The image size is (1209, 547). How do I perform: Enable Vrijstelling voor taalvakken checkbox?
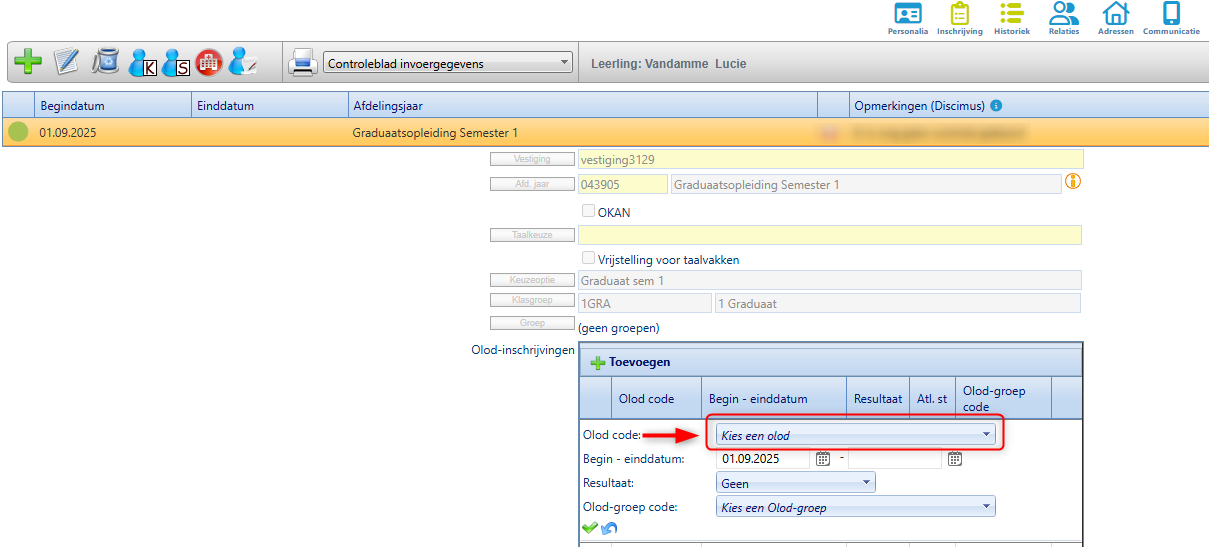(589, 258)
